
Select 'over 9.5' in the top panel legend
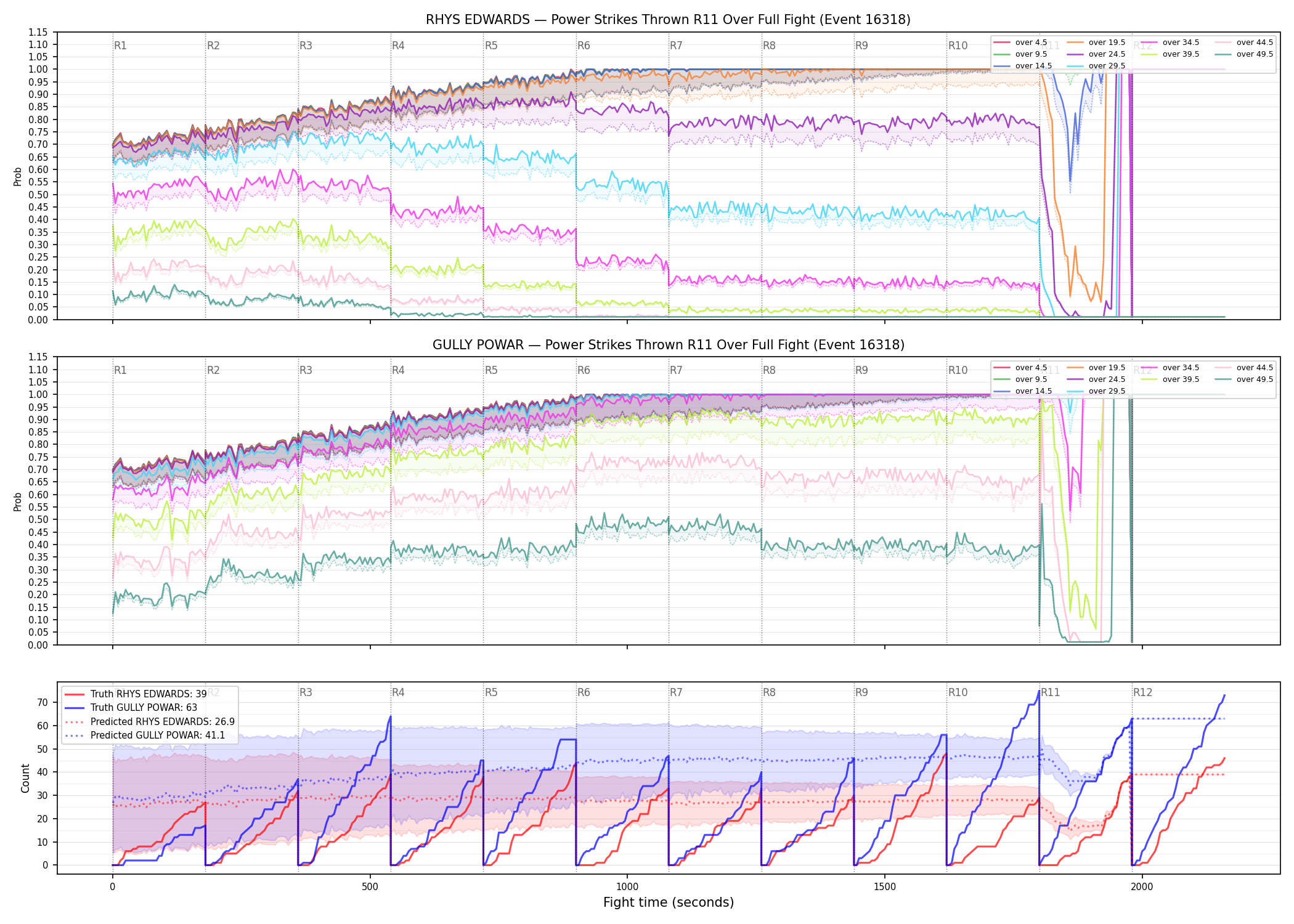coord(1020,54)
